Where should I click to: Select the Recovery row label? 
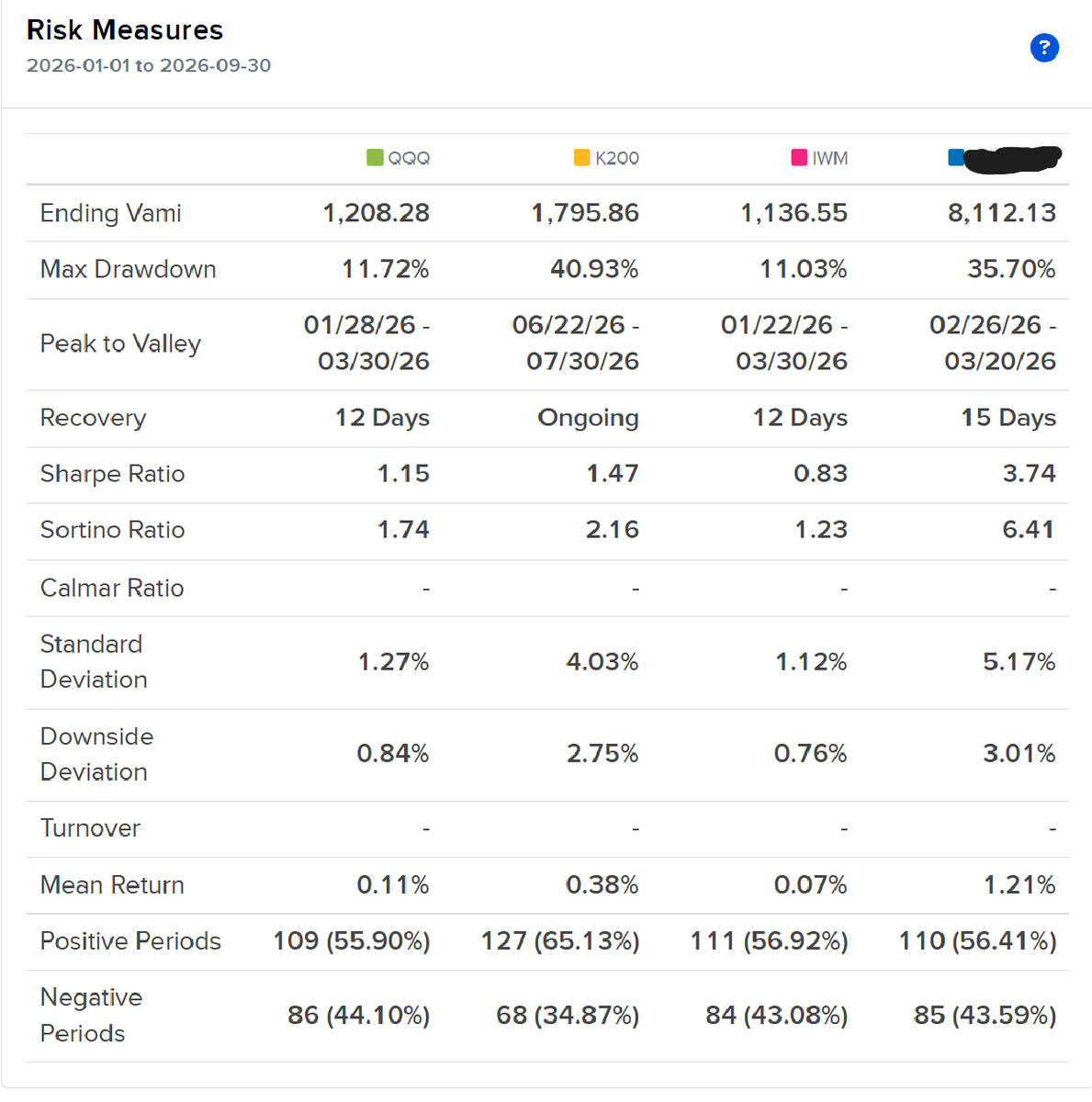(x=93, y=418)
